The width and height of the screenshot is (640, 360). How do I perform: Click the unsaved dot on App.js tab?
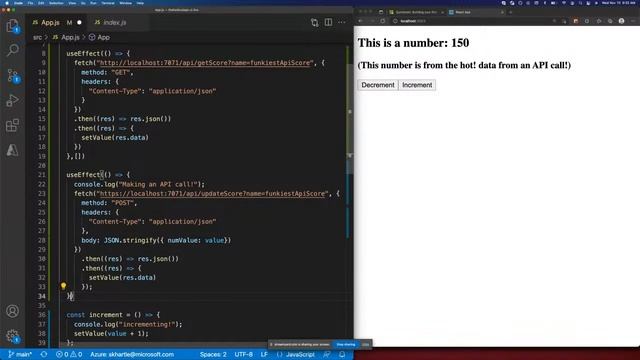pyautogui.click(x=79, y=22)
